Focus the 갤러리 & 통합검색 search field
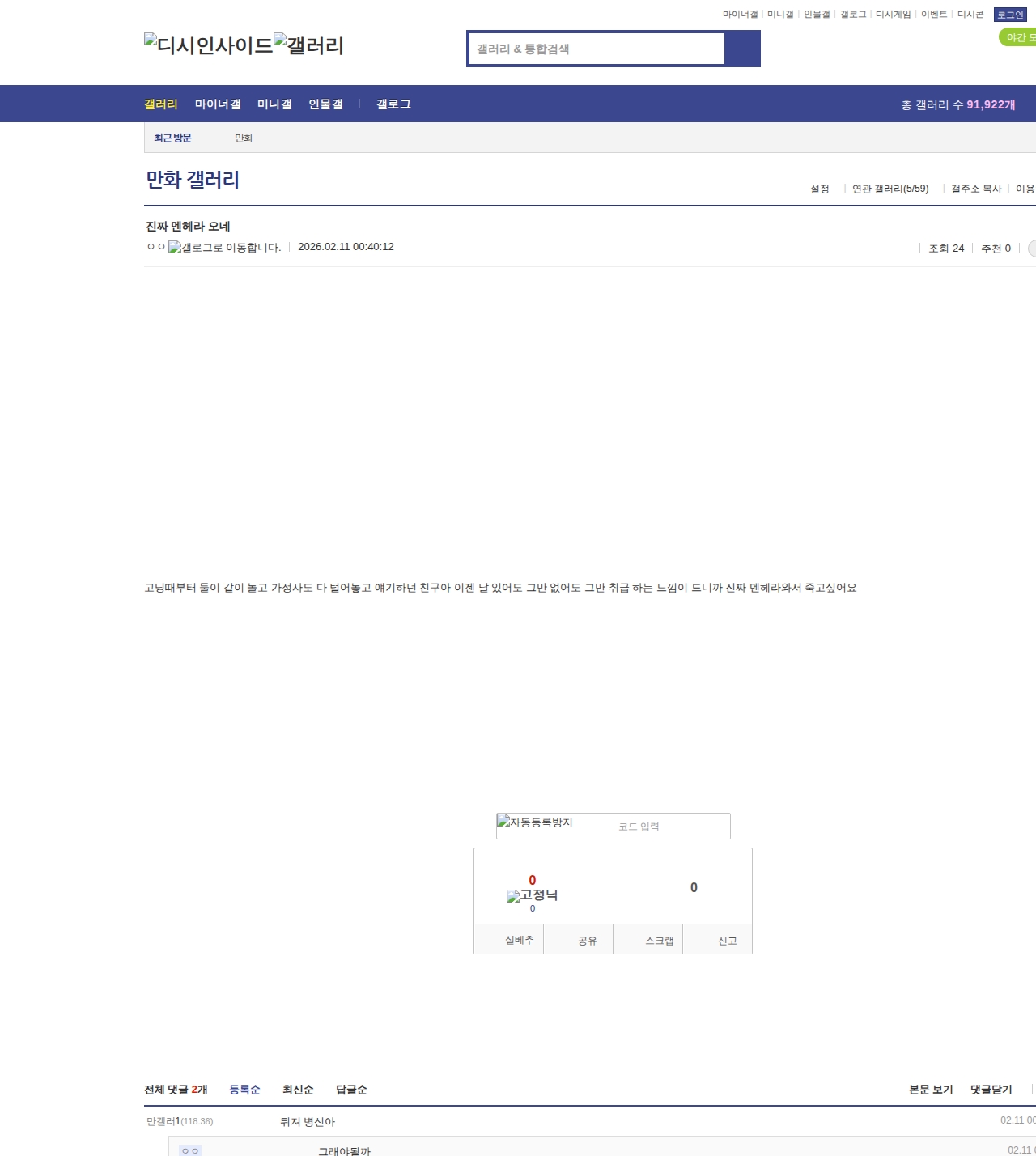Image resolution: width=1036 pixels, height=1156 pixels. tap(597, 49)
